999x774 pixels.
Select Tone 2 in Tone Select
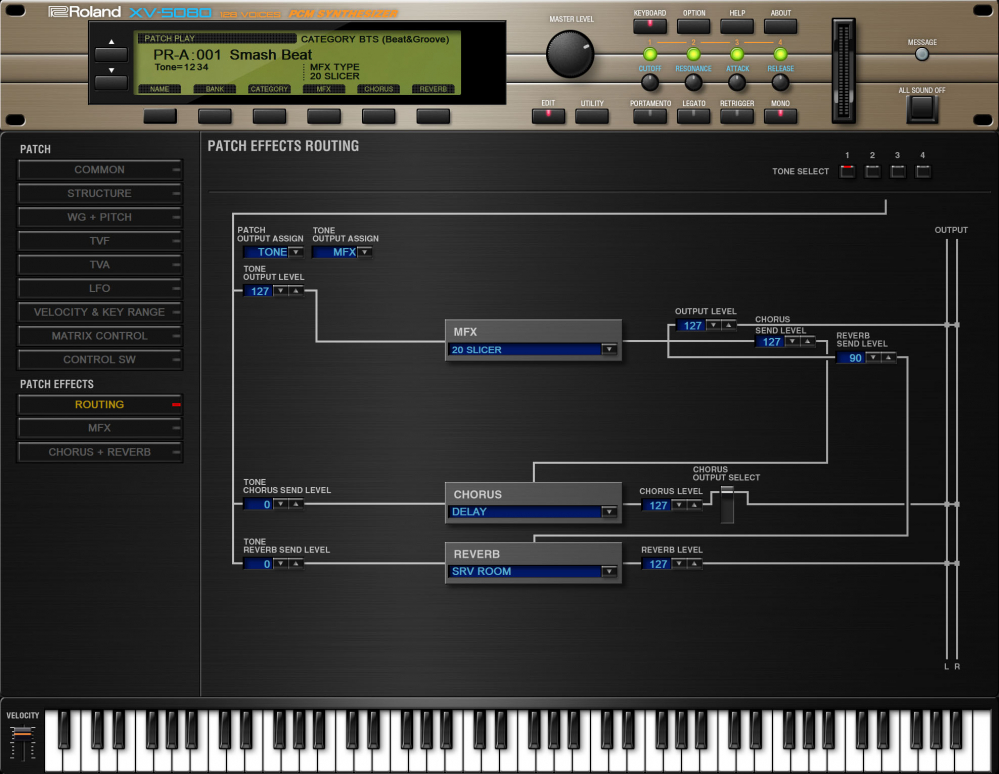tap(872, 171)
